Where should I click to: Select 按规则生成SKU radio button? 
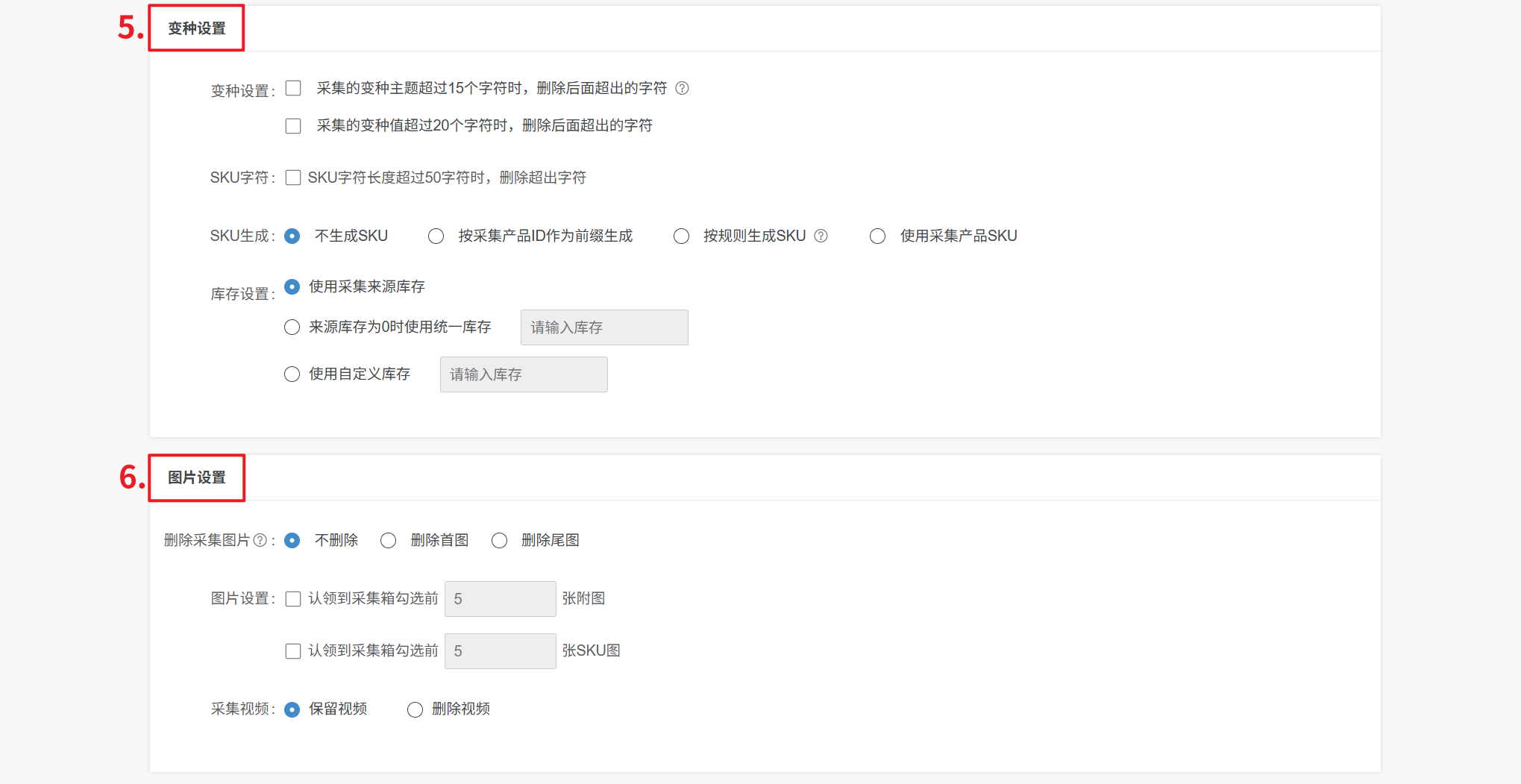click(681, 236)
